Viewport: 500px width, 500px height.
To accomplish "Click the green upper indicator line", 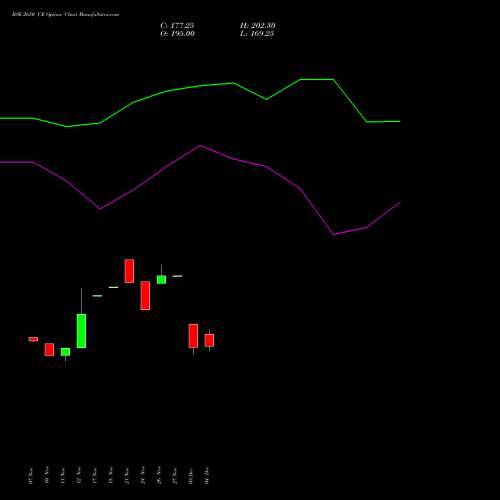I will (200, 86).
